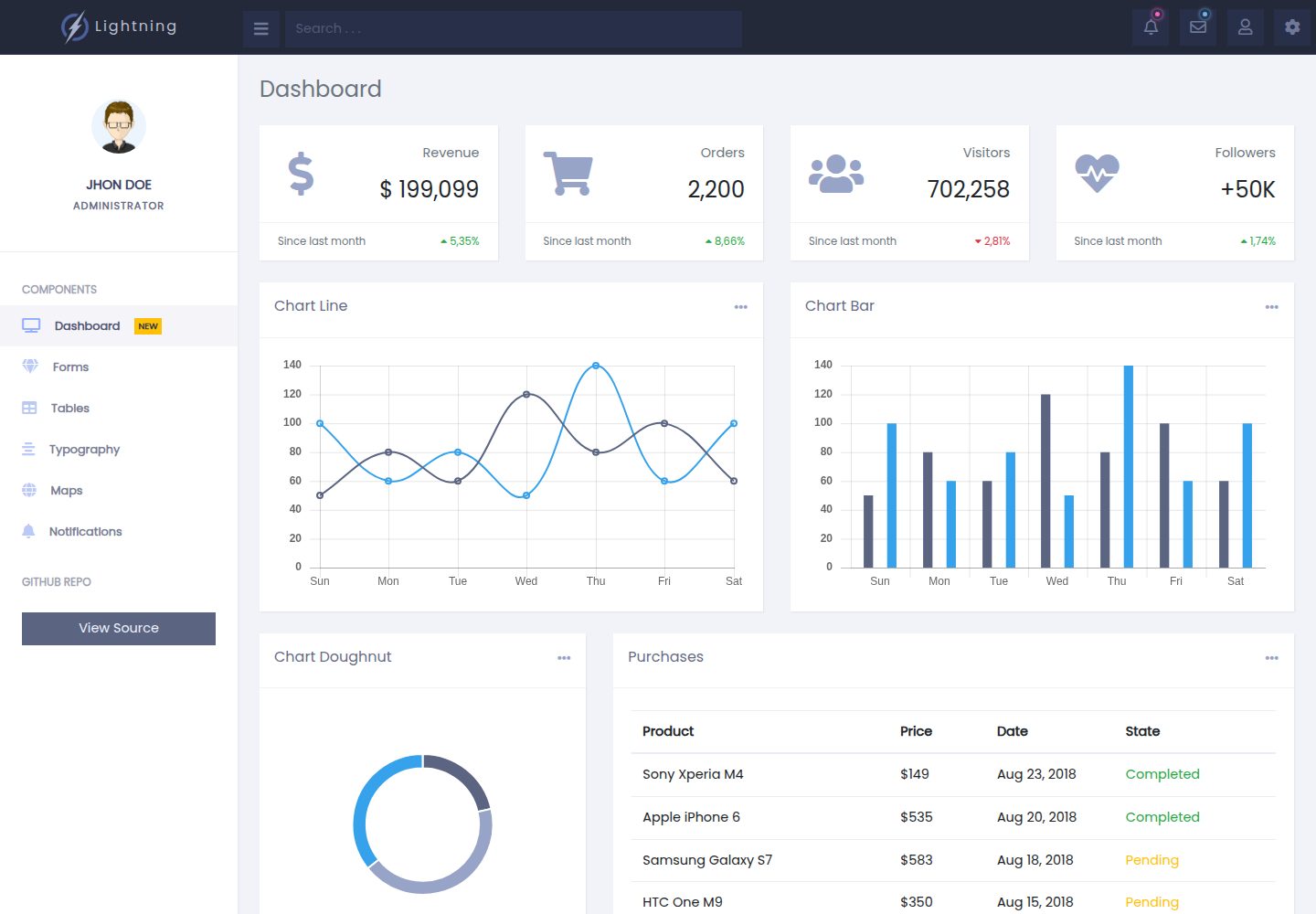Open the messages envelope icon
This screenshot has width=1316, height=914.
click(1198, 27)
